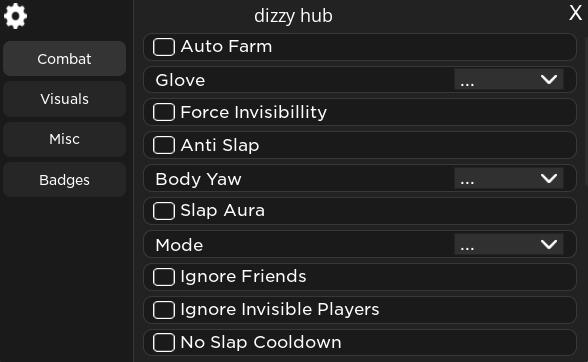Enable the Auto Farm checkbox
The width and height of the screenshot is (588, 362).
point(164,47)
